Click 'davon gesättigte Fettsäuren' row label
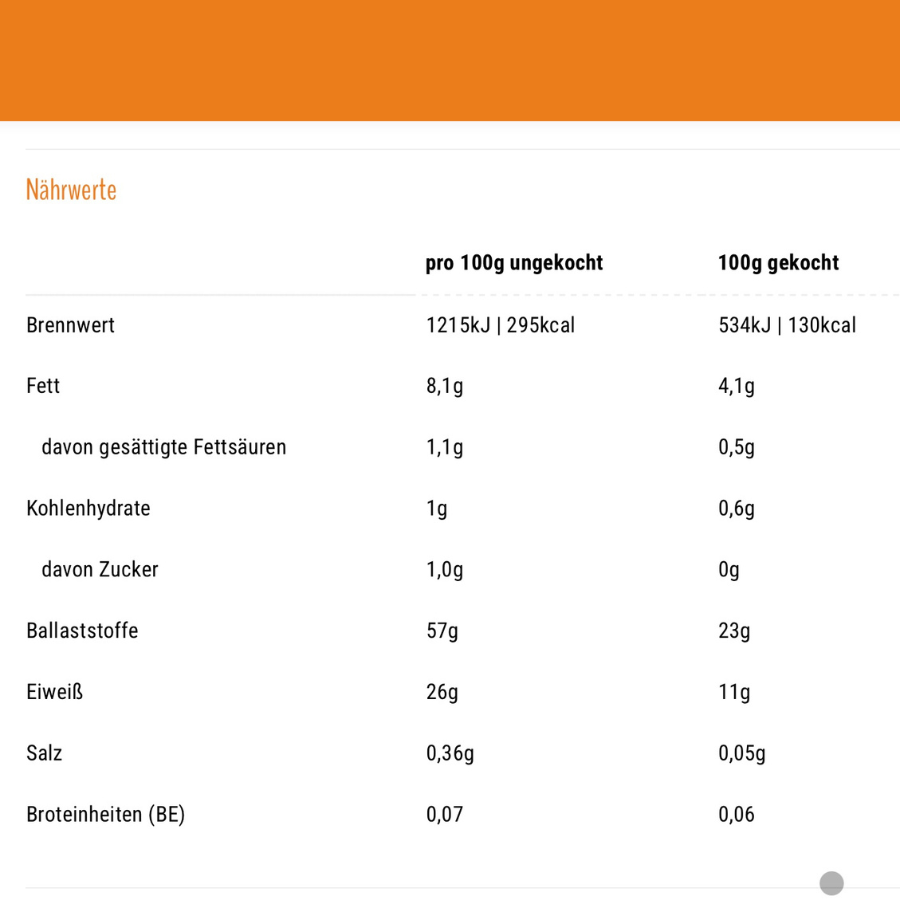The width and height of the screenshot is (900, 900). (x=164, y=447)
